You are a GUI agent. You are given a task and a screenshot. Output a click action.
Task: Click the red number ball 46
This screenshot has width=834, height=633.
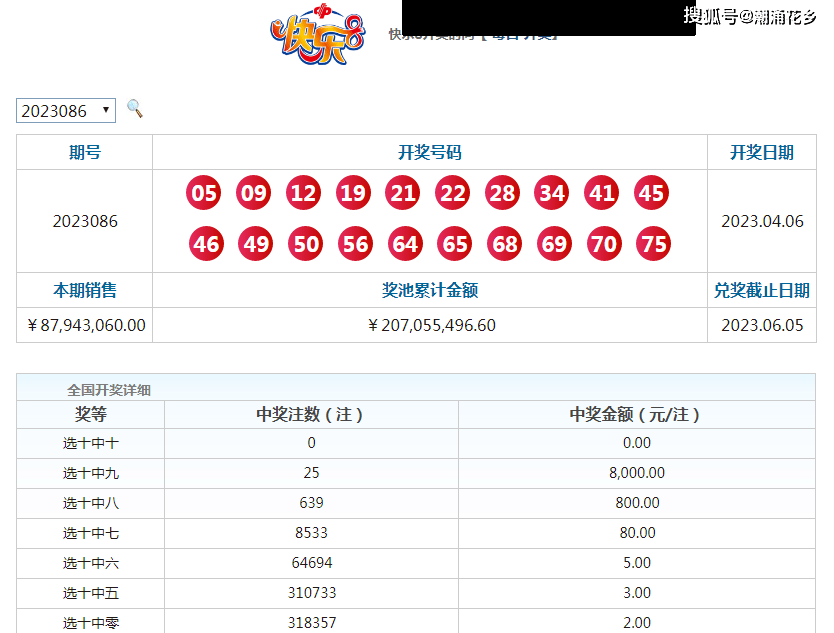[206, 244]
